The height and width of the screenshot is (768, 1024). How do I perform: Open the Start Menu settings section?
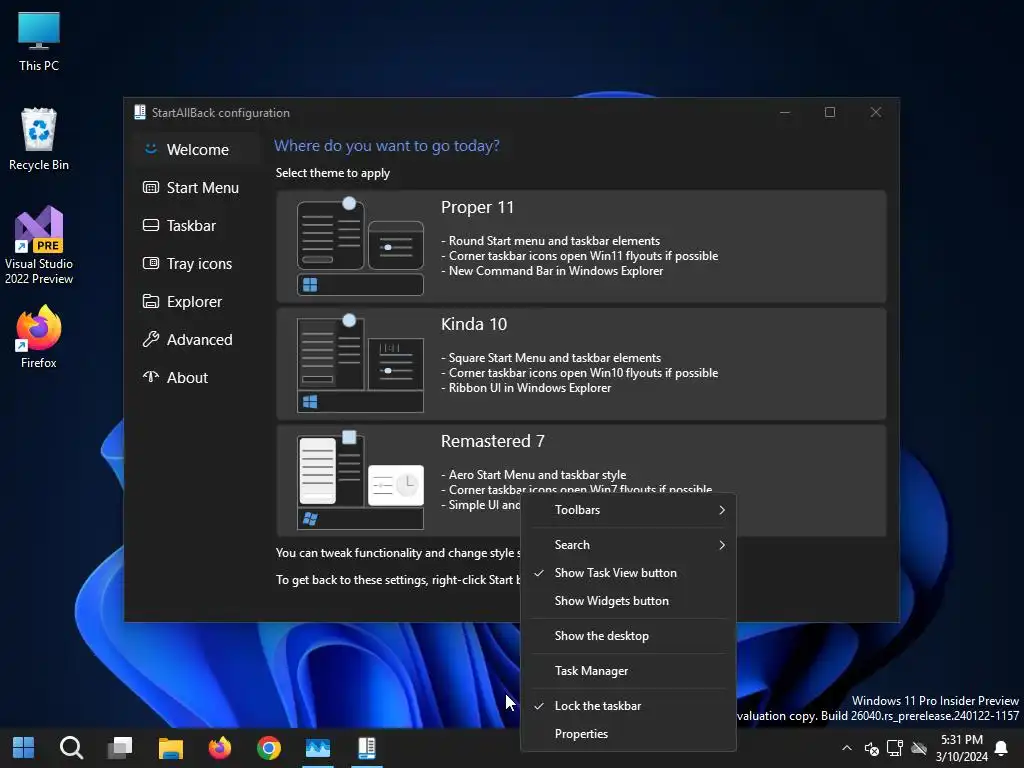click(195, 187)
